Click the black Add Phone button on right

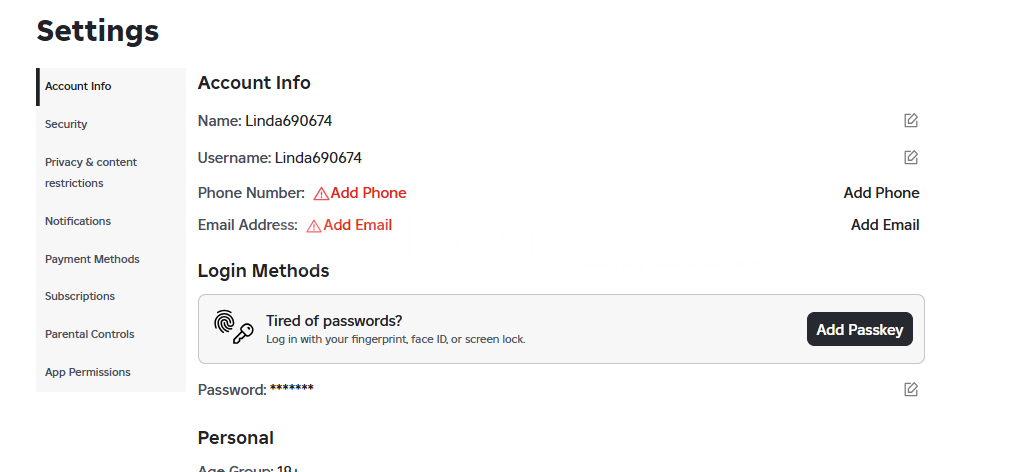coord(881,193)
